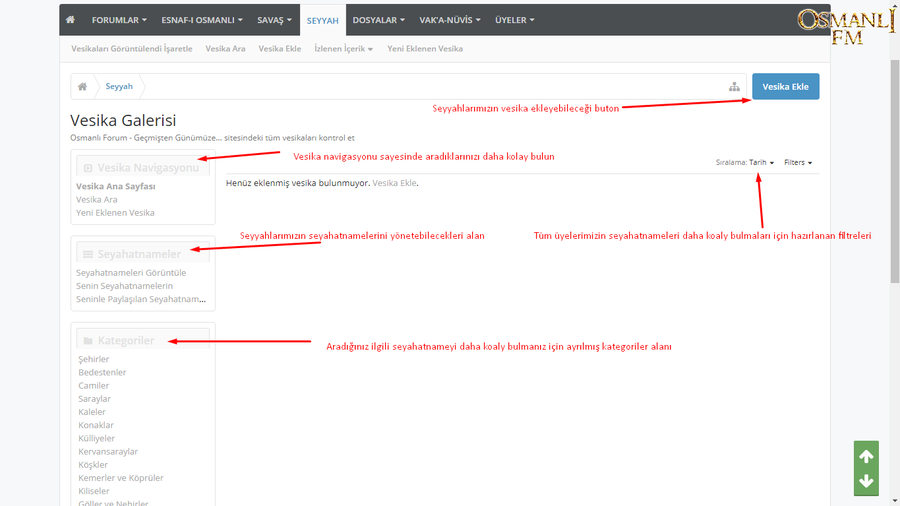Open Yeni Eklenen Vesika sidebar link
The width and height of the screenshot is (900, 506).
click(x=115, y=213)
